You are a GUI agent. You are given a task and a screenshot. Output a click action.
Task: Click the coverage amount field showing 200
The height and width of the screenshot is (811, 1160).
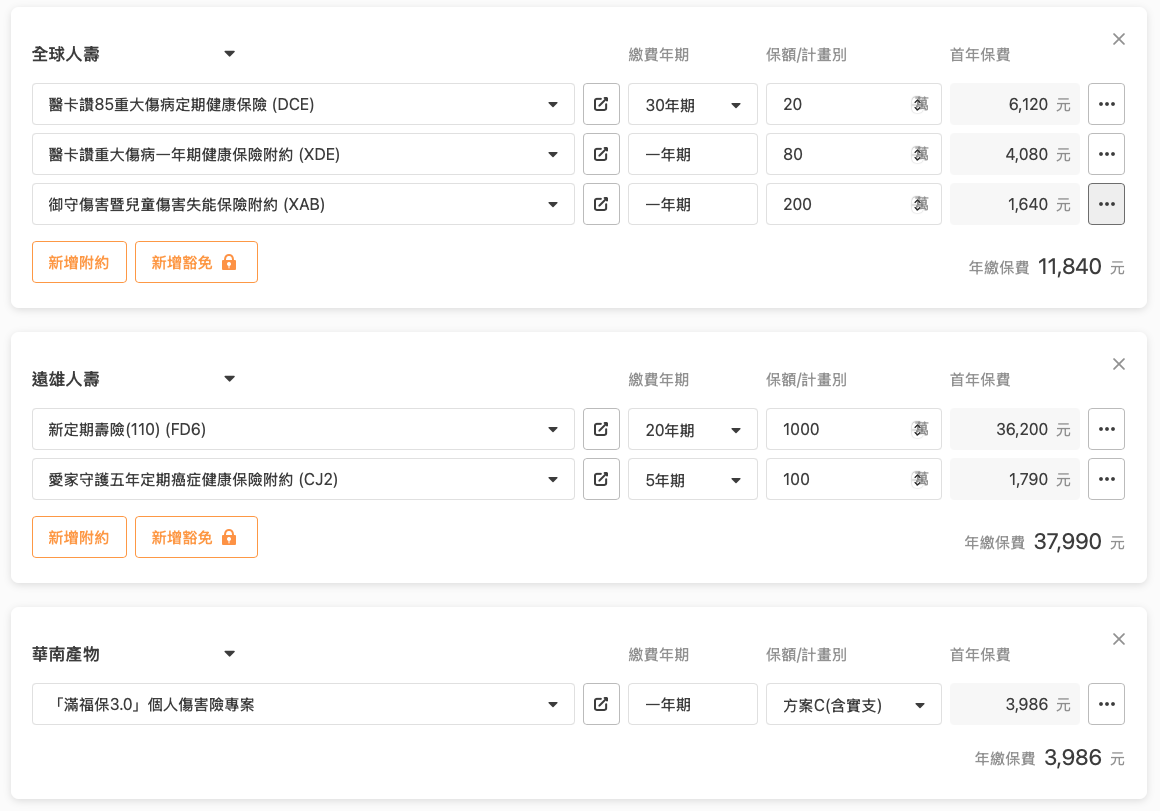click(840, 204)
